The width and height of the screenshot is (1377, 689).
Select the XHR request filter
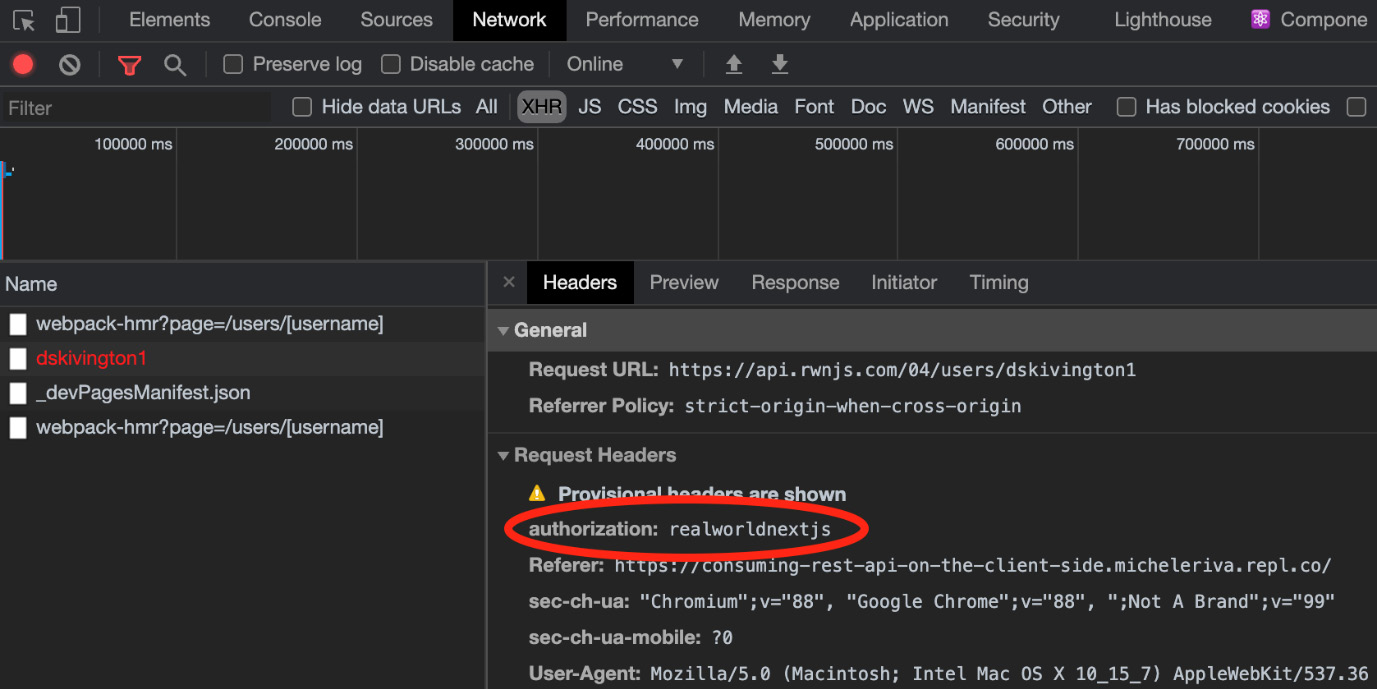coord(541,106)
